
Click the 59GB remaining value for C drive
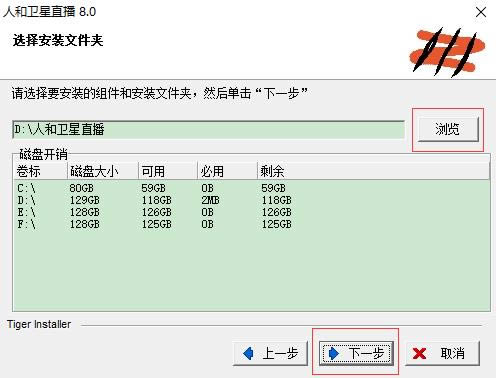273,188
